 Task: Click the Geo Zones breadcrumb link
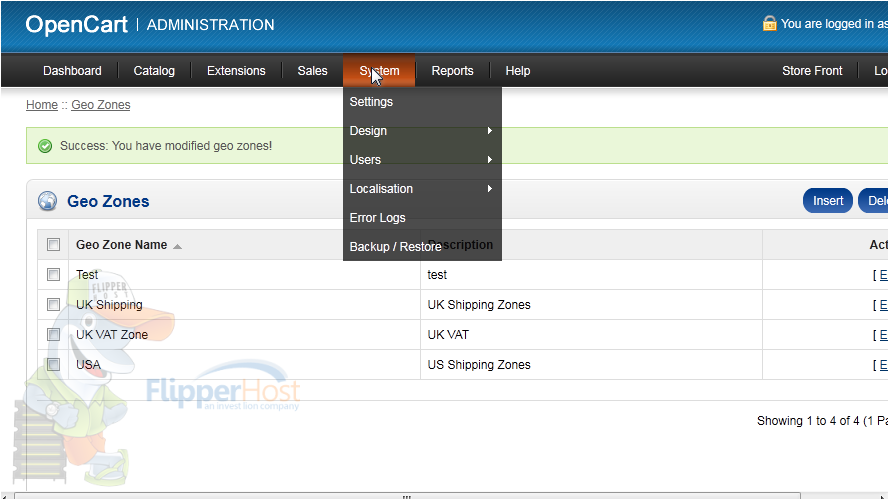tap(101, 105)
